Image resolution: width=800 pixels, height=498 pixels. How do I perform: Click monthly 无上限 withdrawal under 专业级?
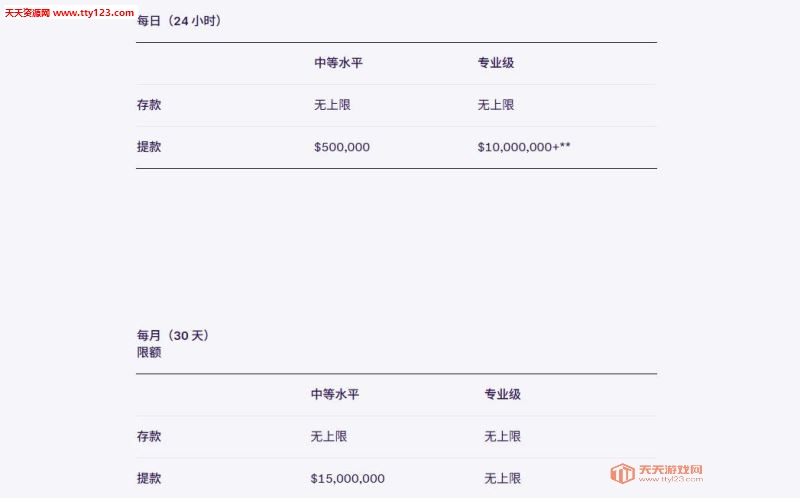point(502,478)
